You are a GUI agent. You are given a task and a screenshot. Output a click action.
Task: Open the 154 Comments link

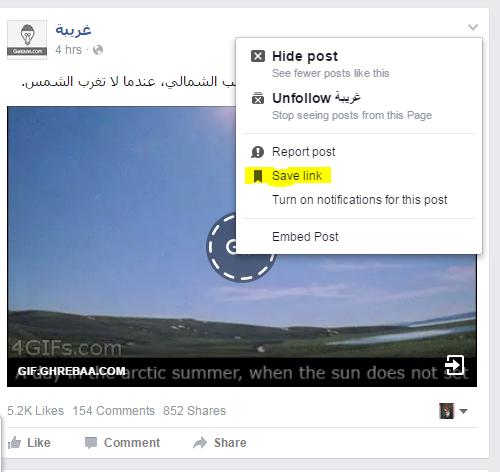tap(114, 411)
